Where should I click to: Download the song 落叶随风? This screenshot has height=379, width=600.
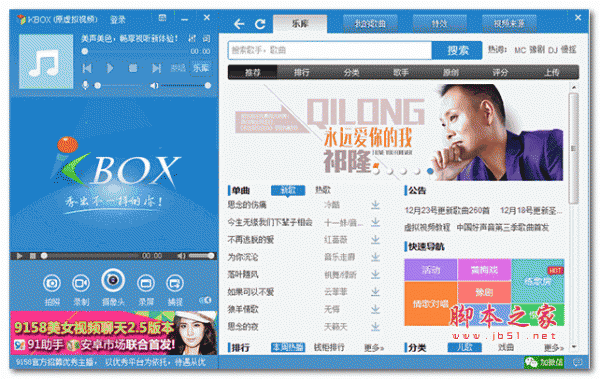[375, 275]
